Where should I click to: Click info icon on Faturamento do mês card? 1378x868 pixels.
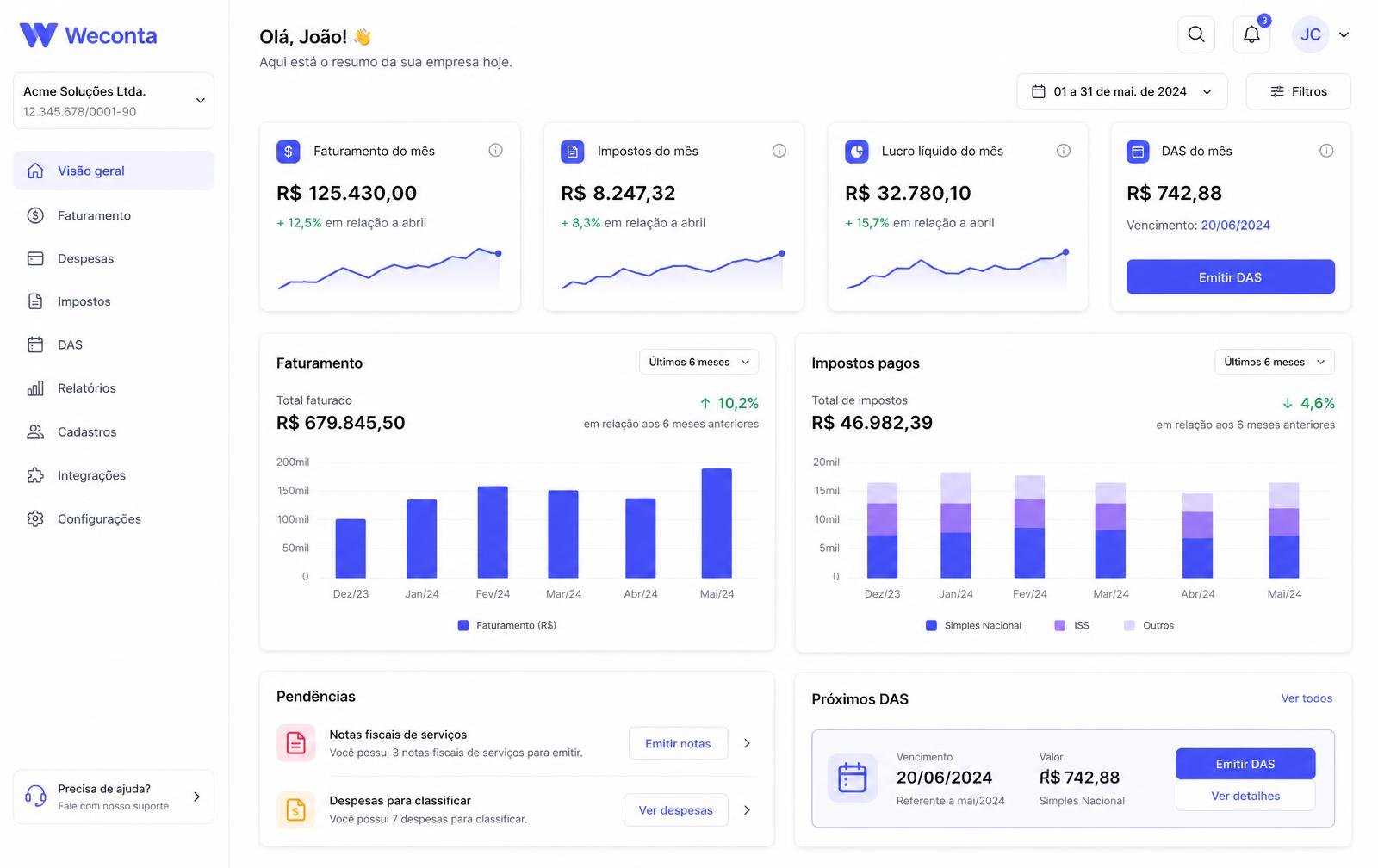click(x=495, y=150)
